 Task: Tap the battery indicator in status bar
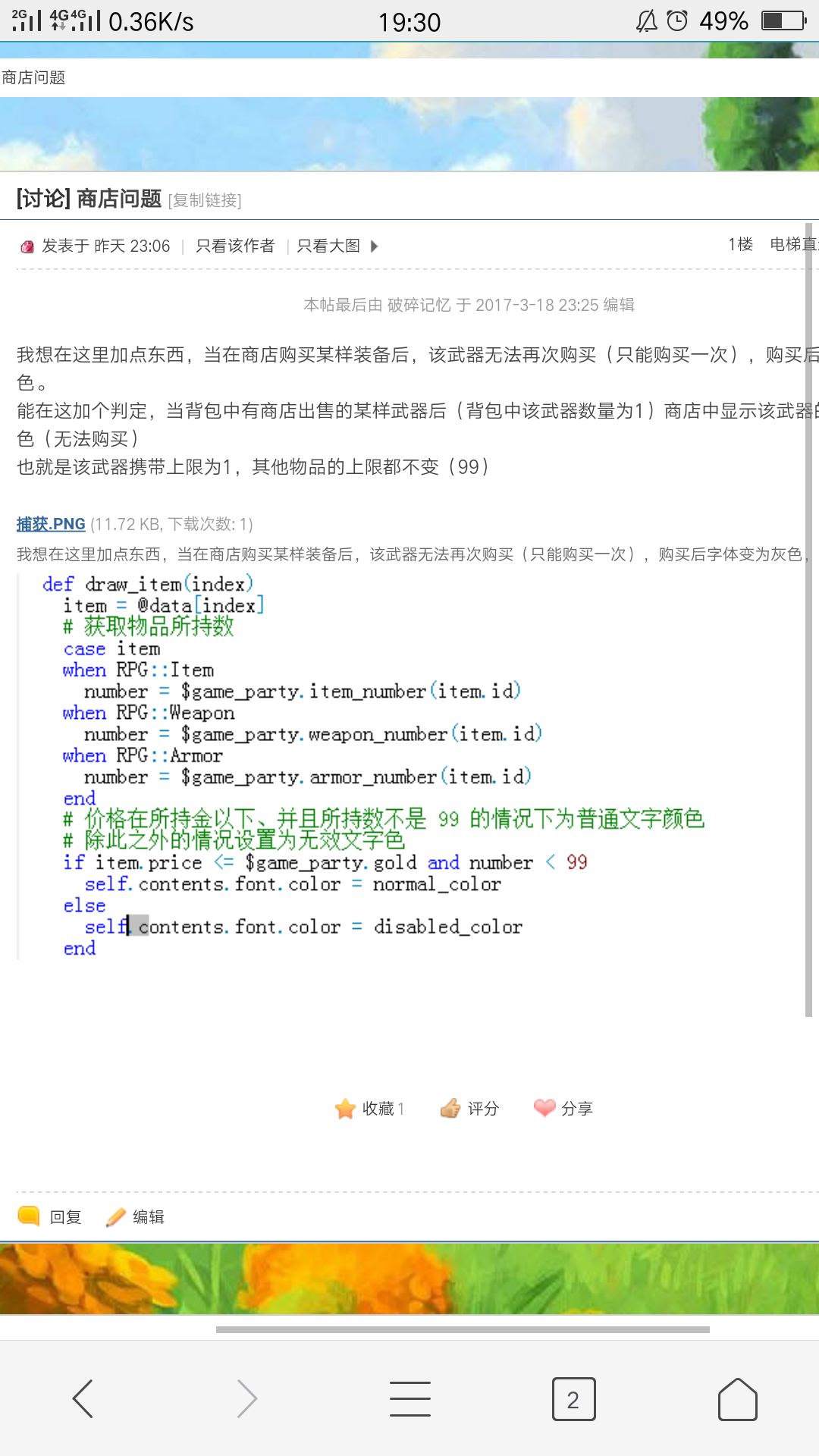pos(784,20)
